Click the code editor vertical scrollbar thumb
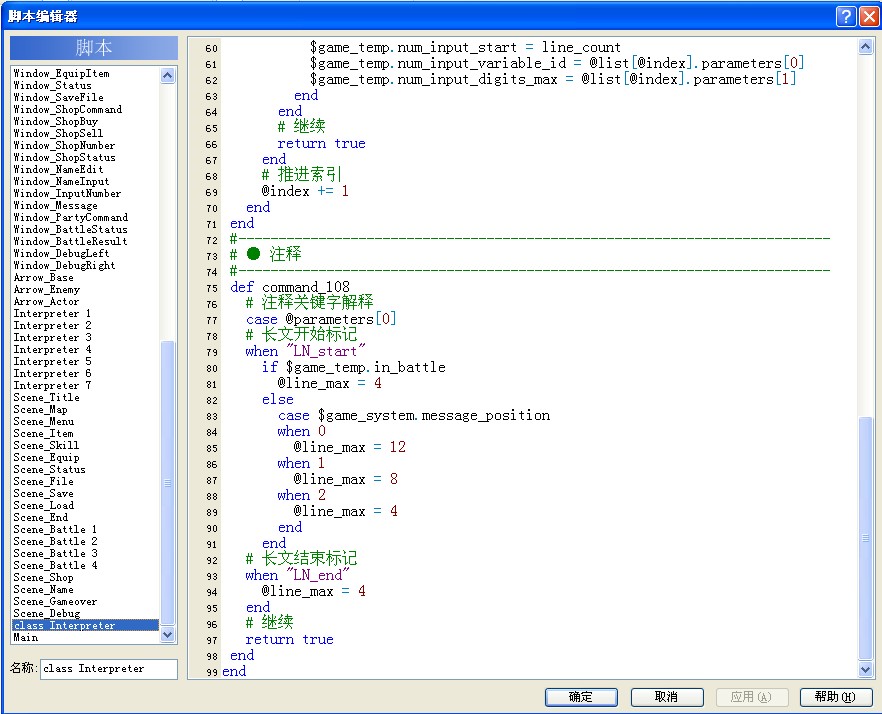 coord(866,538)
